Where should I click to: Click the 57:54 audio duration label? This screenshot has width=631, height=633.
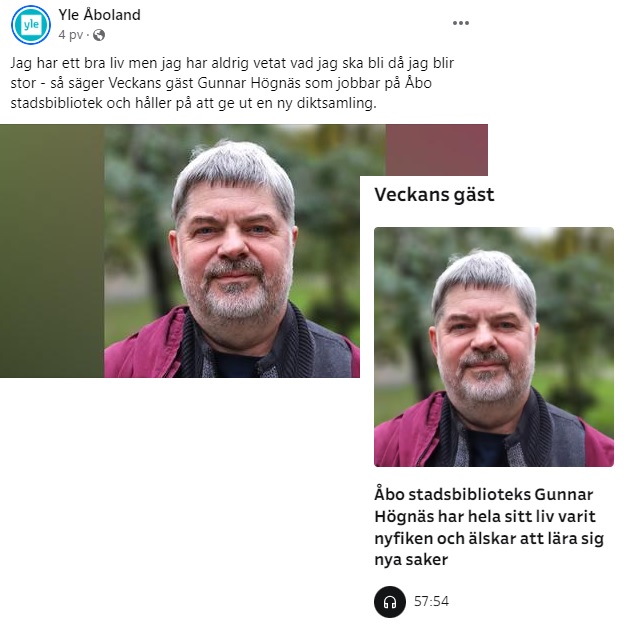[431, 602]
